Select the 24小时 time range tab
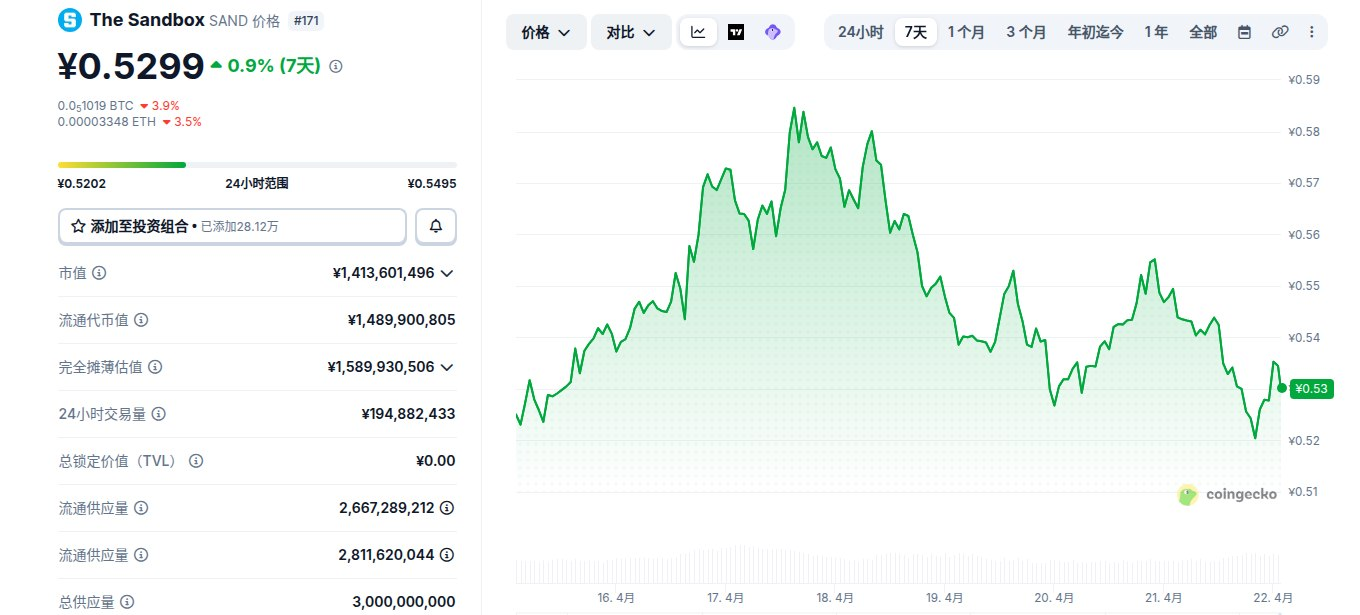The width and height of the screenshot is (1360, 615). click(x=860, y=32)
